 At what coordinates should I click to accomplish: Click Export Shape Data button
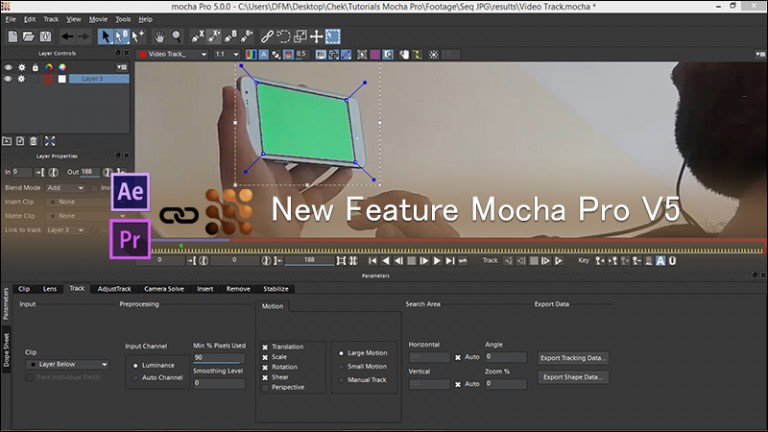click(573, 377)
